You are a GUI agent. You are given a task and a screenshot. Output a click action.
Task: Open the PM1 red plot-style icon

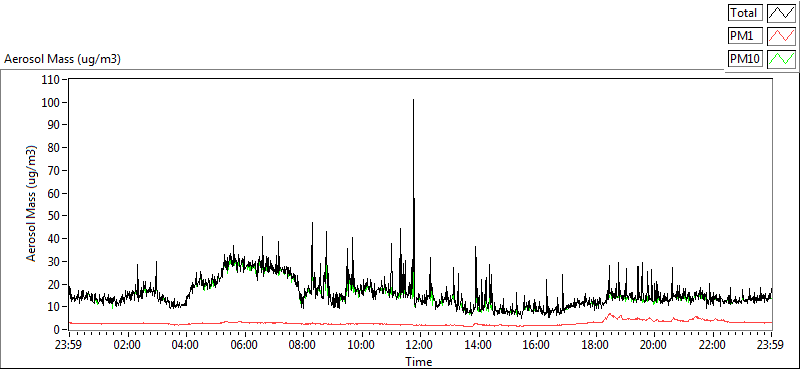tap(781, 36)
